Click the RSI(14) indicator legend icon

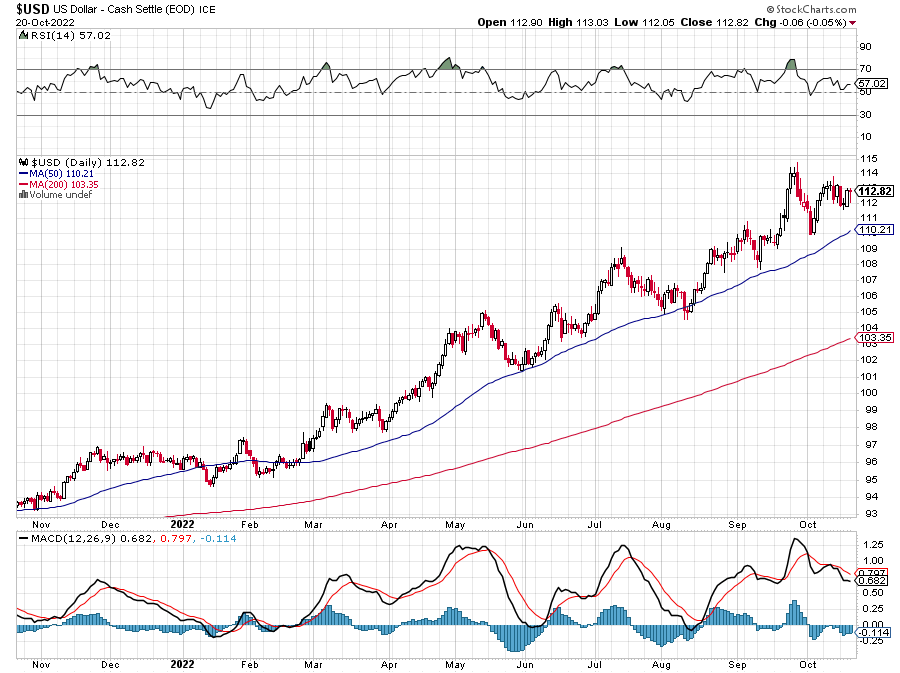pos(23,35)
